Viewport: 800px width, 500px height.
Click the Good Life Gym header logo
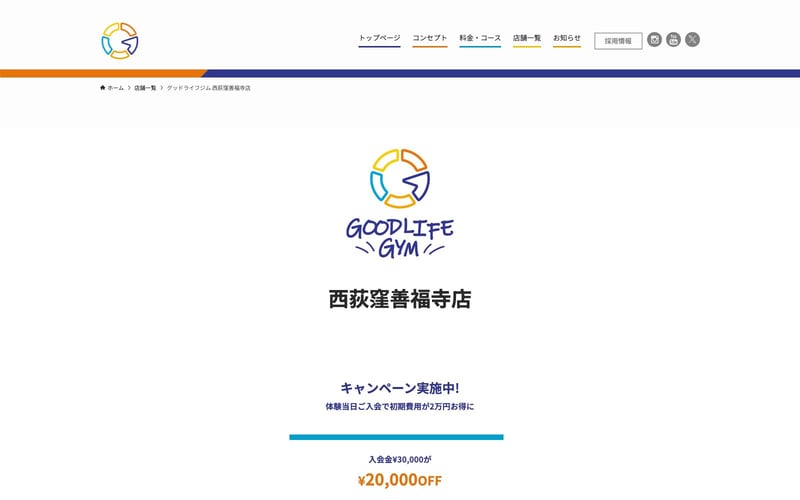120,41
